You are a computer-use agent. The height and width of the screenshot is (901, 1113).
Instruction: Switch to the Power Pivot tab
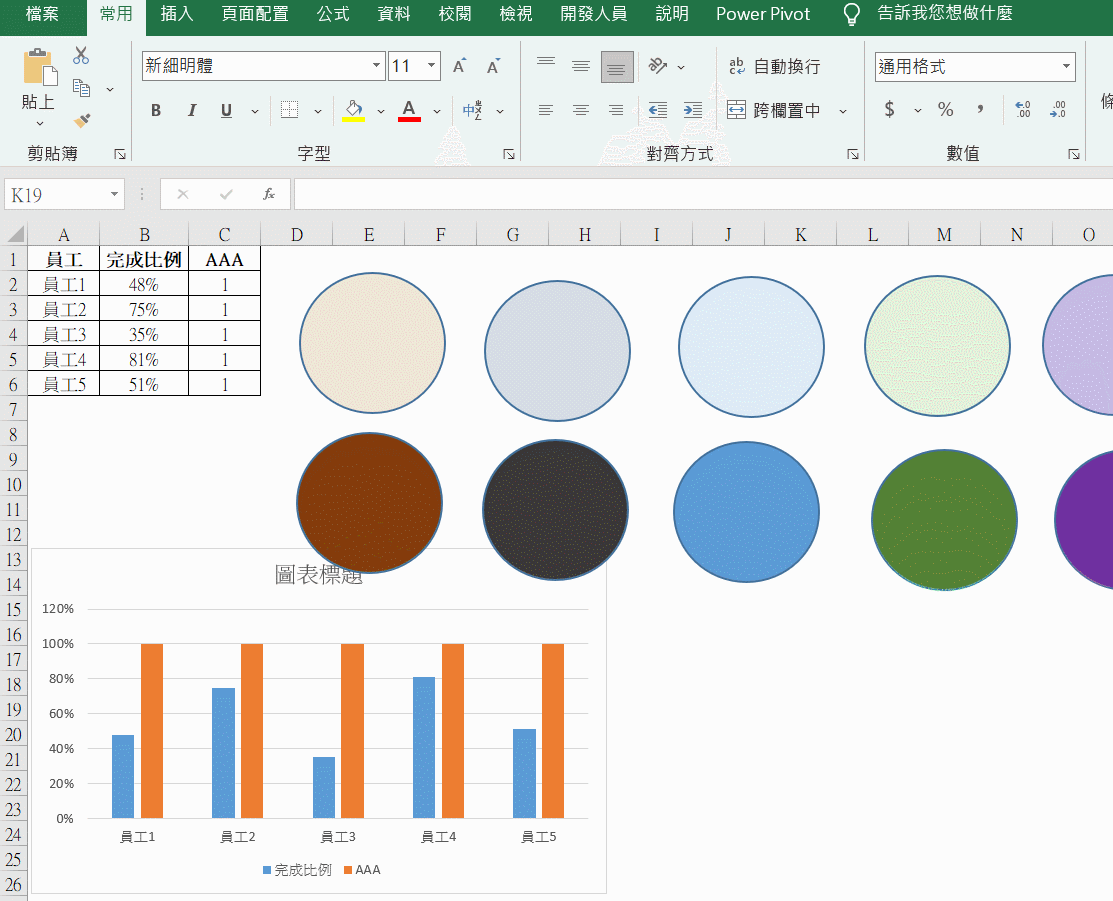tap(763, 14)
